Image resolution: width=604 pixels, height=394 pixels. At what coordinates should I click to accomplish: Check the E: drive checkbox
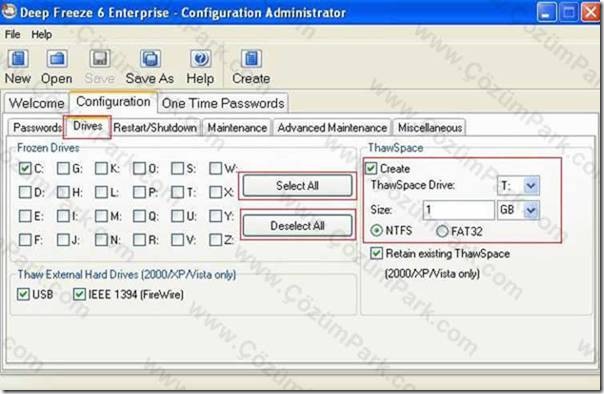[x=25, y=216]
